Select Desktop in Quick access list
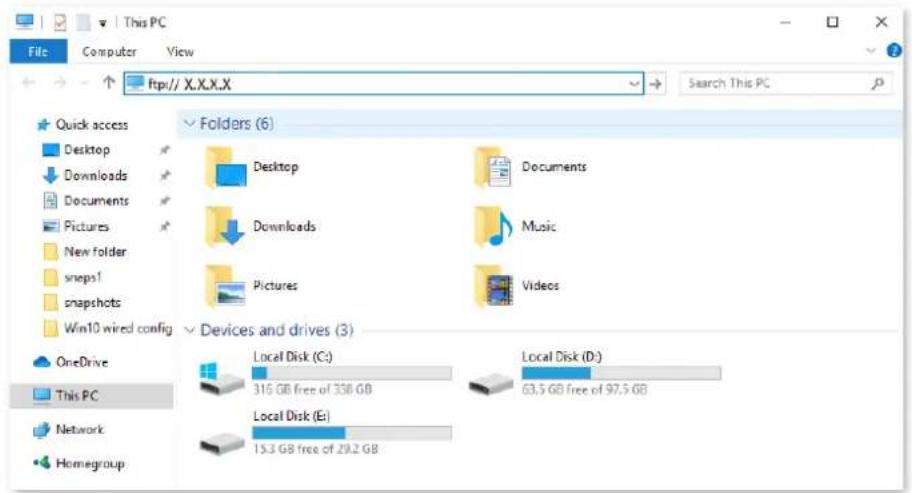This screenshot has width=912, height=493. (87, 150)
